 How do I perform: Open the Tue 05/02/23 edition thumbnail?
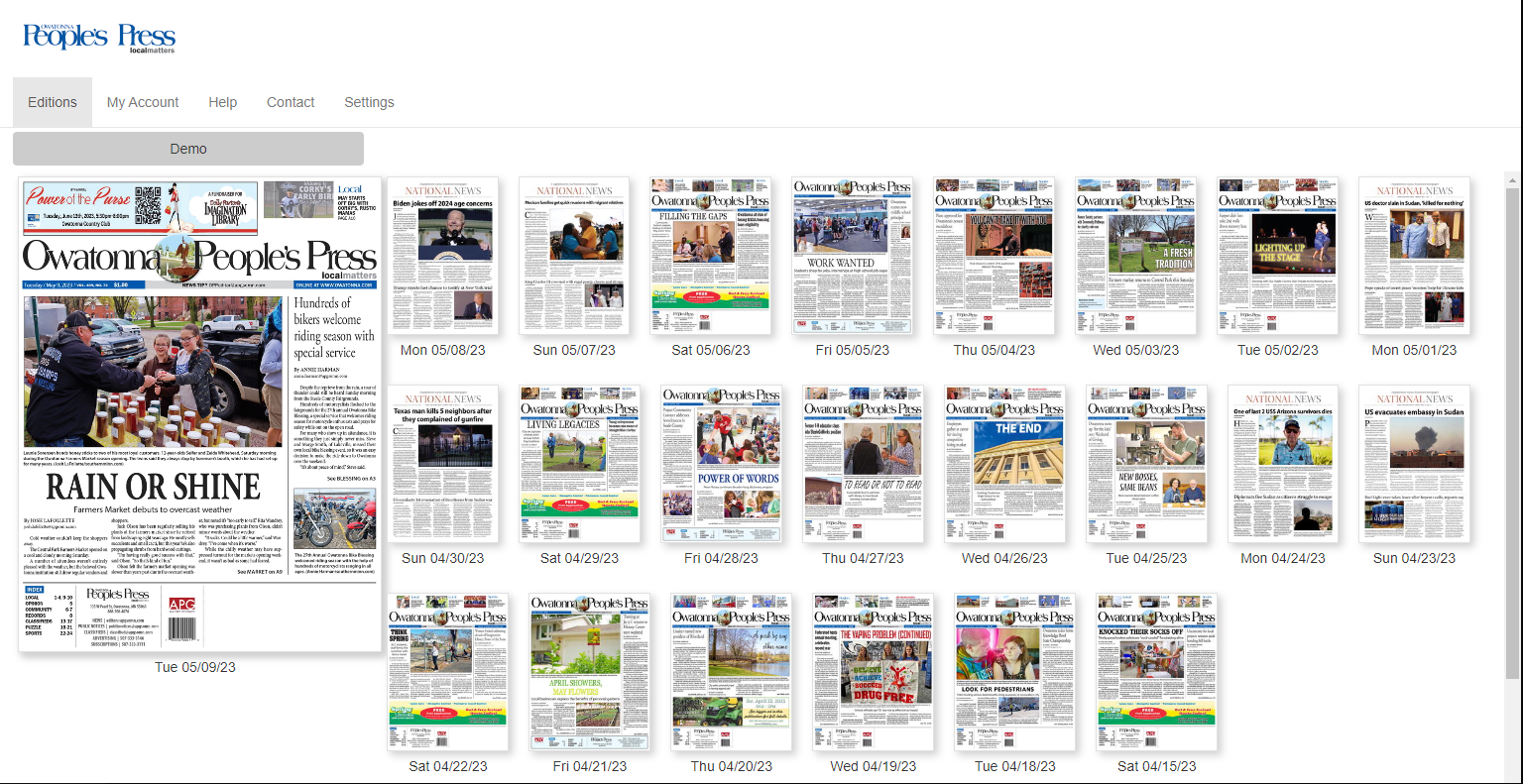pos(1278,256)
